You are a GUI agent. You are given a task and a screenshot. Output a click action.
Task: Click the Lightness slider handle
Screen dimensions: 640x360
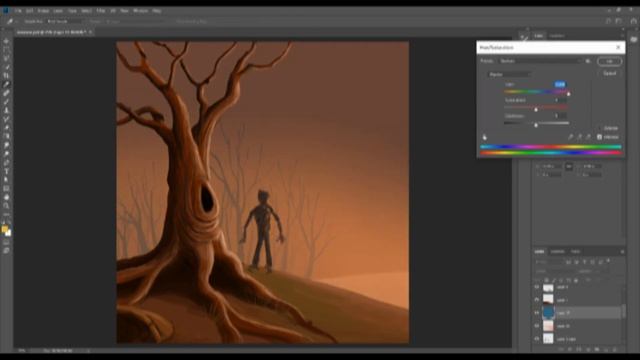(536, 125)
